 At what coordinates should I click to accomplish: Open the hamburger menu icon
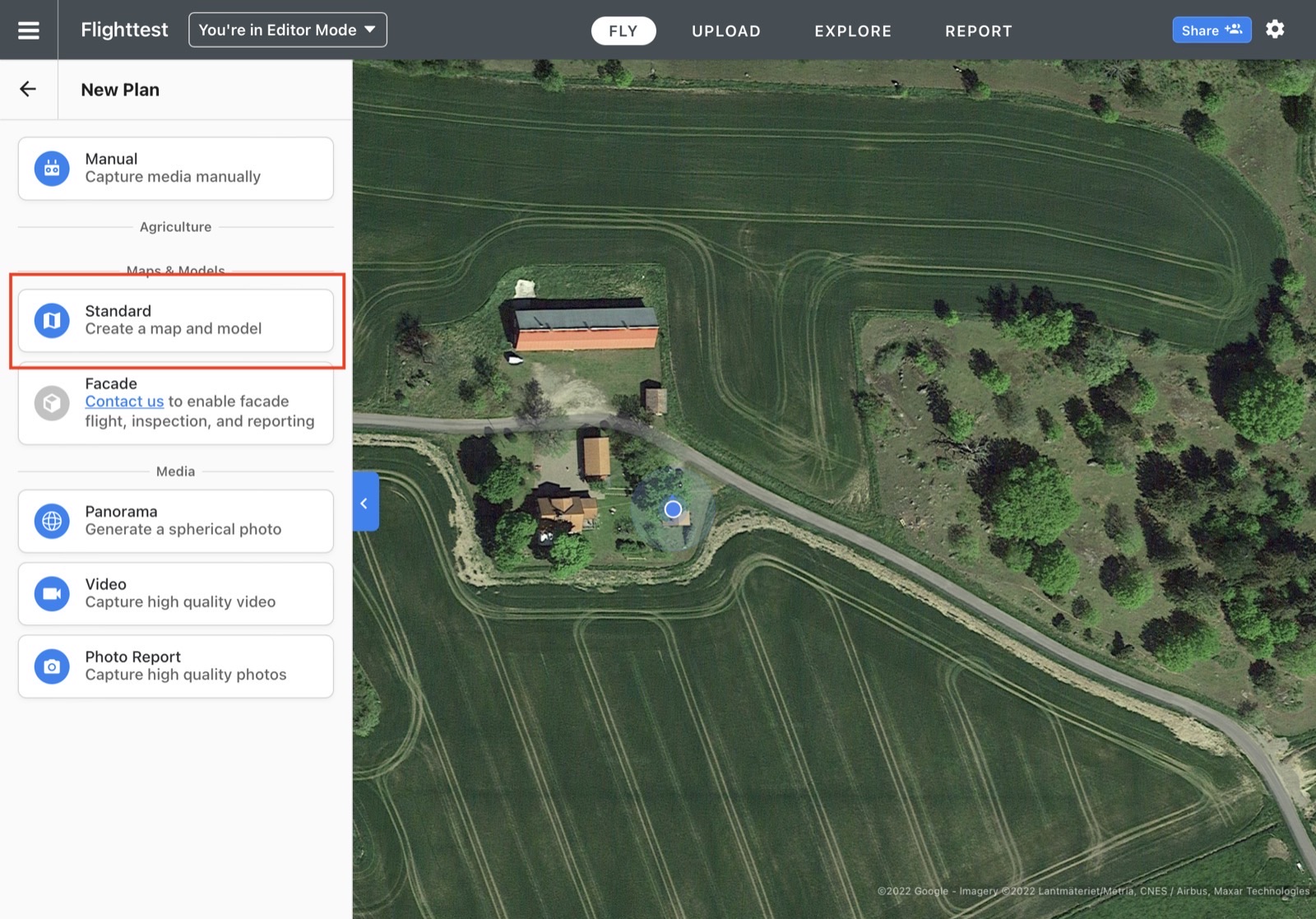tap(29, 30)
